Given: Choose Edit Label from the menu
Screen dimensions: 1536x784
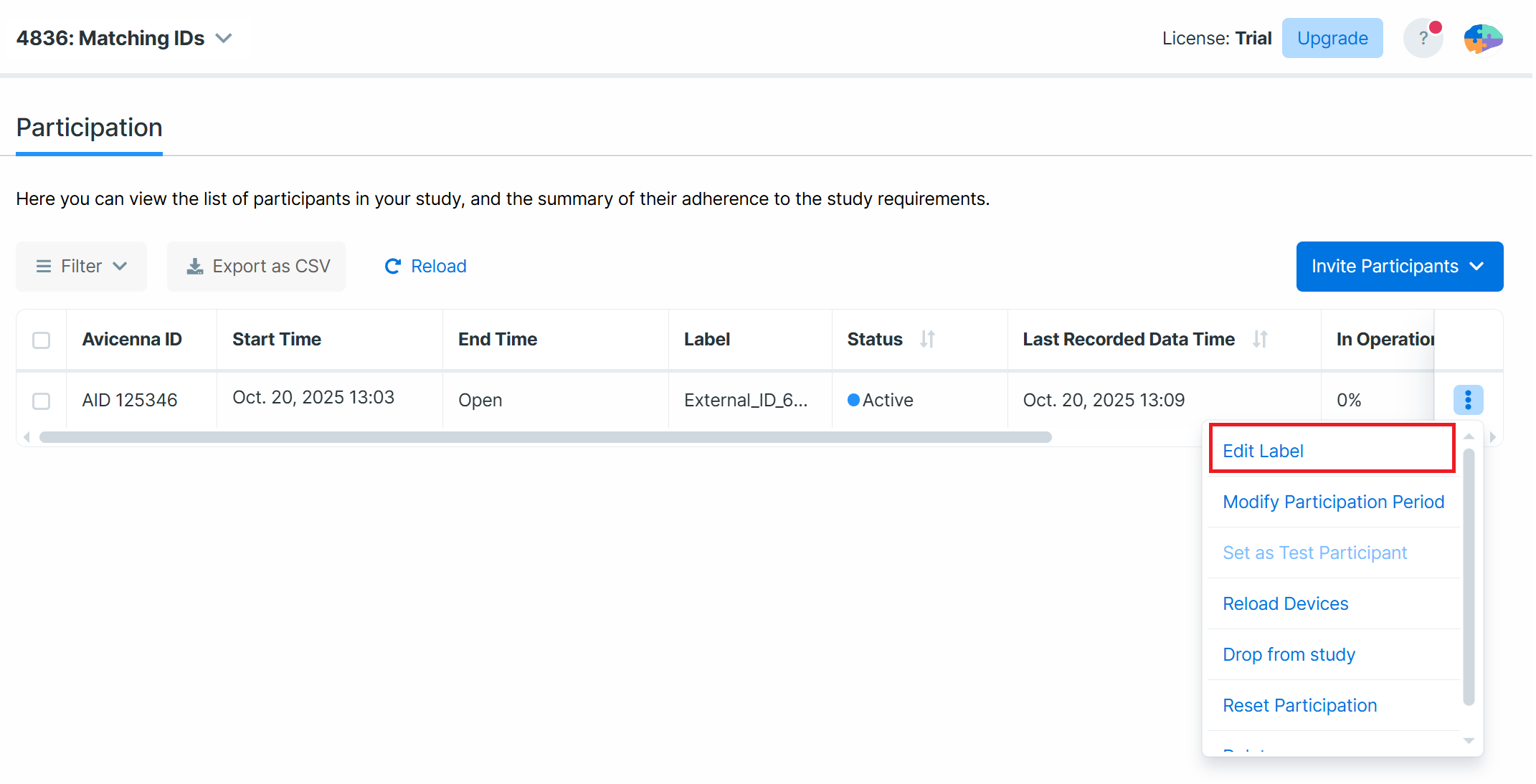Looking at the screenshot, I should coord(1263,451).
